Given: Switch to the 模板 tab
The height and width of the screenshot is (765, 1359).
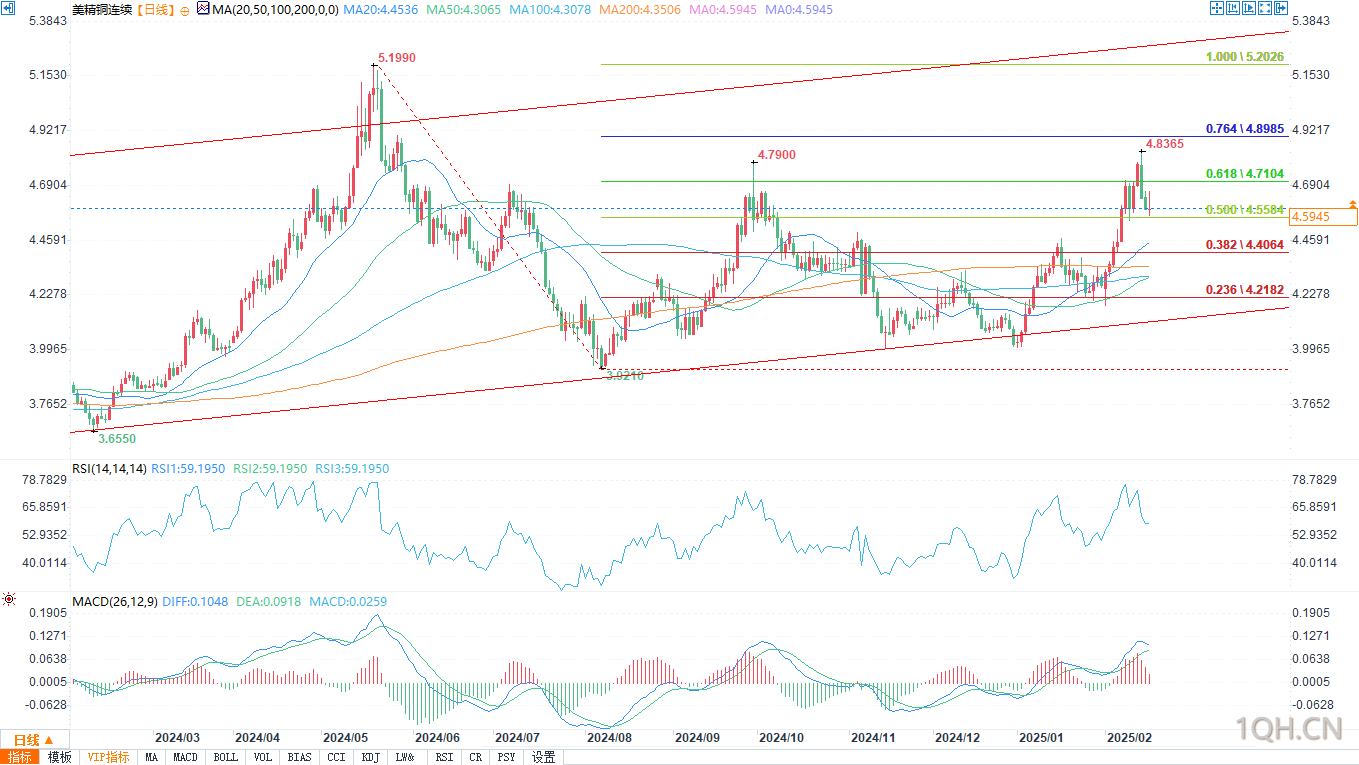Looking at the screenshot, I should (59, 757).
